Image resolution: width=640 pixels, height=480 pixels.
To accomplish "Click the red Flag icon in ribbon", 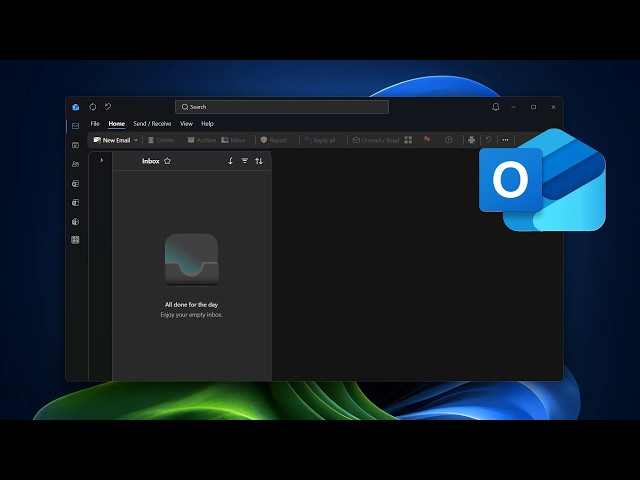I will (x=427, y=140).
